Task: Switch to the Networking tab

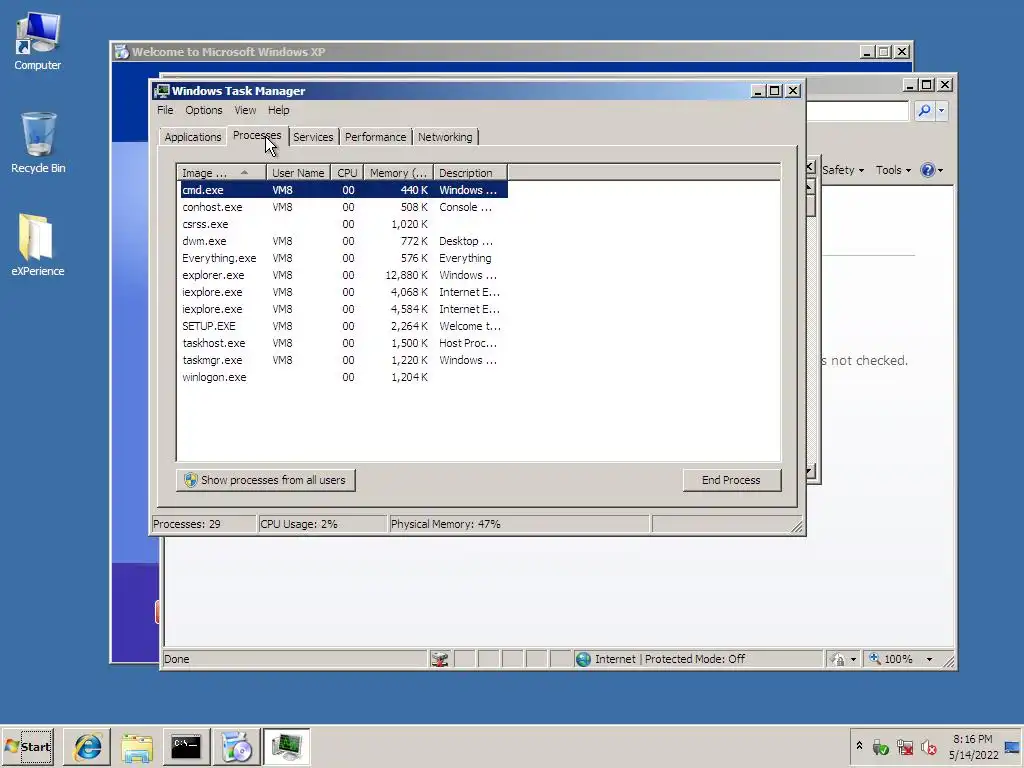Action: point(445,137)
